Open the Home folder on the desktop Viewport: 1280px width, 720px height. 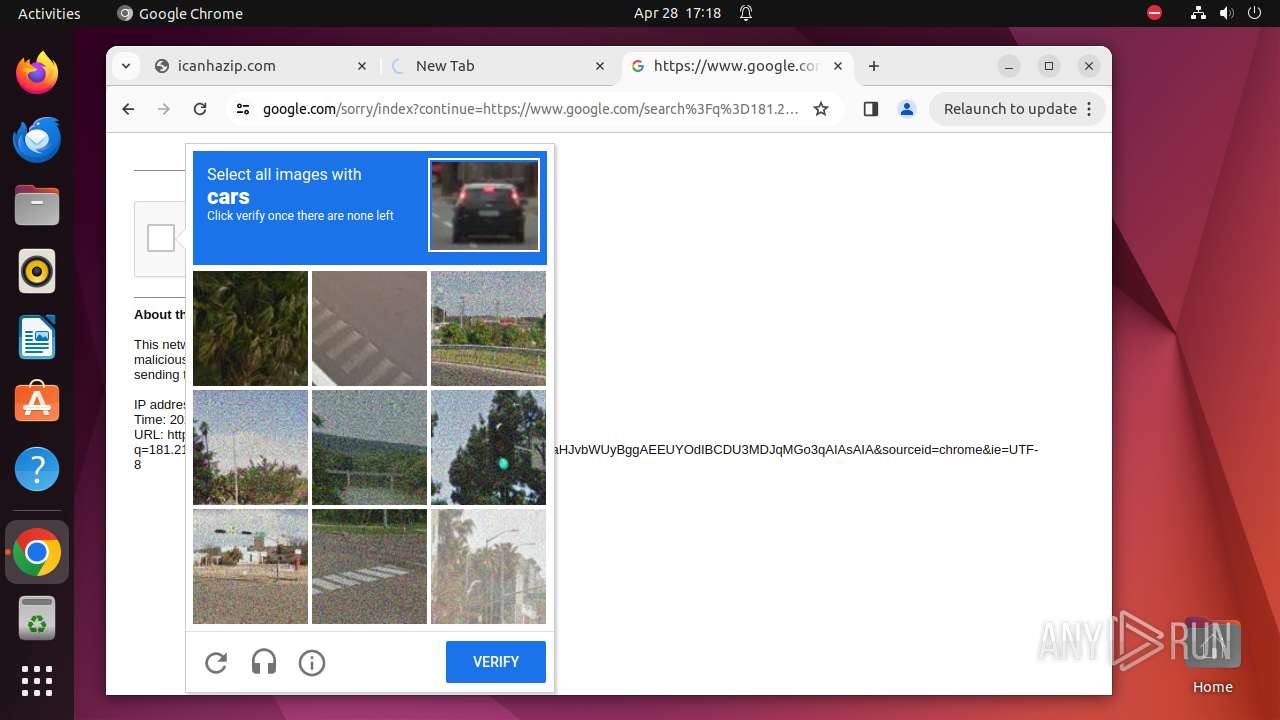(1212, 655)
